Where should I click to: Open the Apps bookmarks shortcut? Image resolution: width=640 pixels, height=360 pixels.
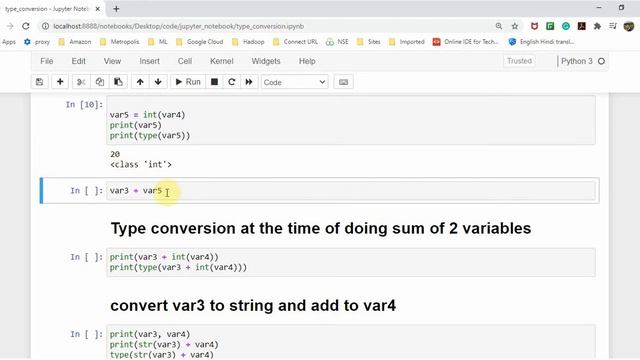pyautogui.click(x=9, y=42)
